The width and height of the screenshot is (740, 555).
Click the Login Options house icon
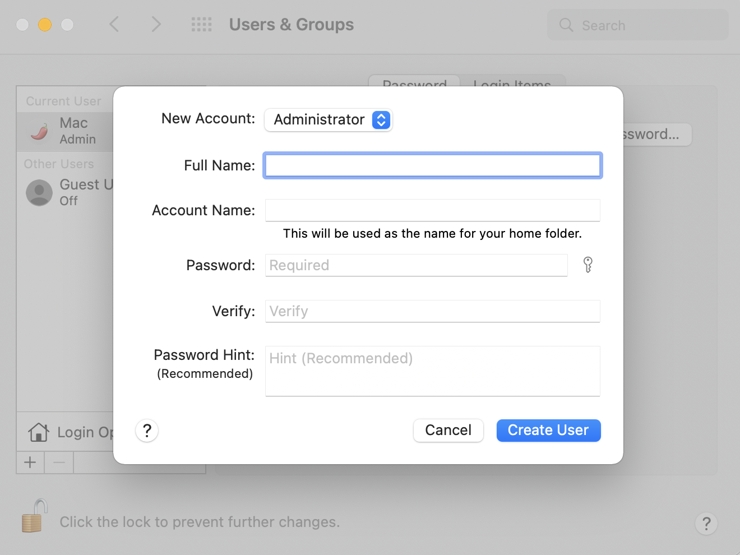38,432
